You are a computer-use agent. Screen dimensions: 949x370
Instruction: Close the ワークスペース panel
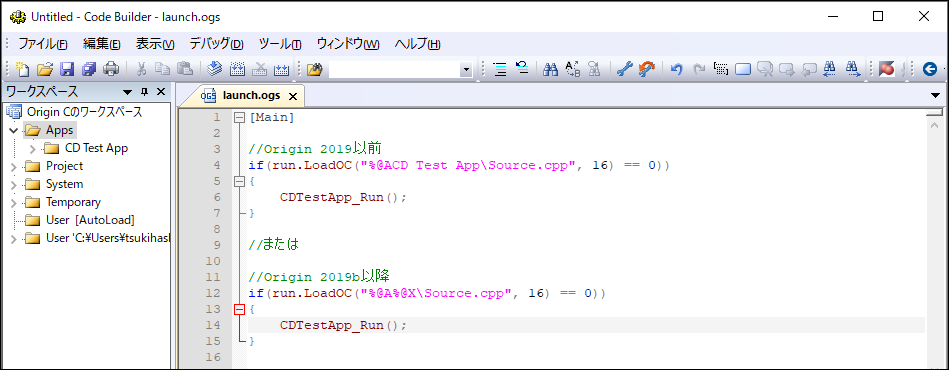161,92
